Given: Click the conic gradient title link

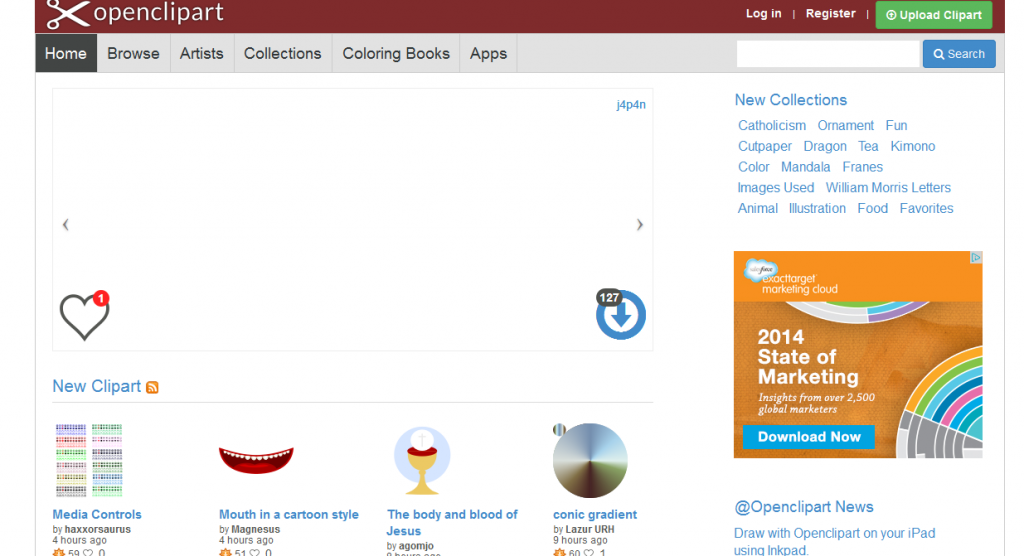Looking at the screenshot, I should click(595, 515).
